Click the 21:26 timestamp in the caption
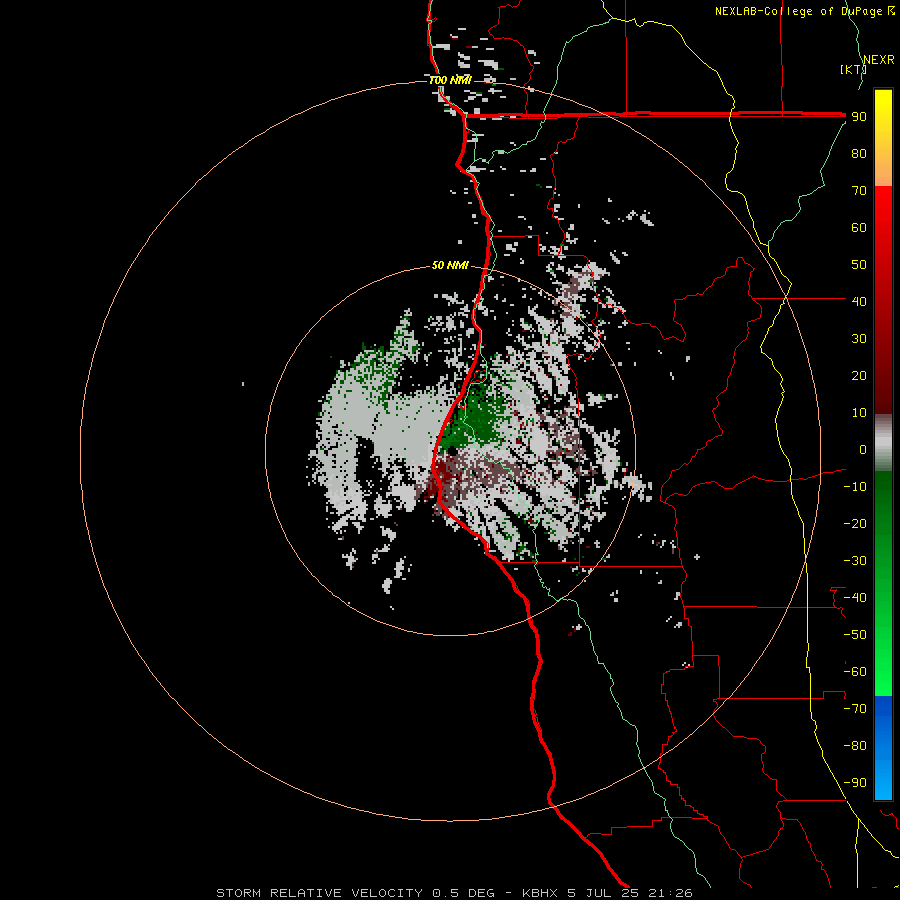The image size is (900, 900). tap(670, 893)
